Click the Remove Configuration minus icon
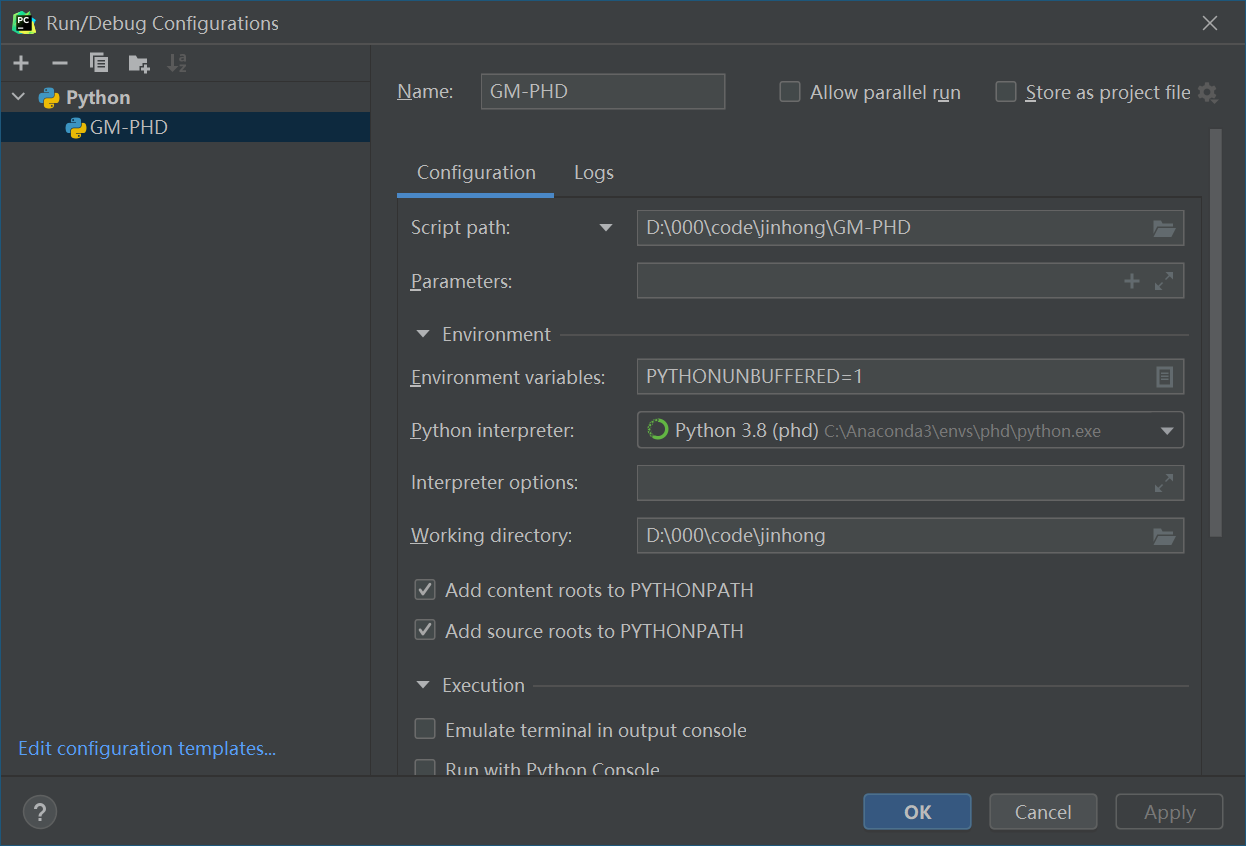 pos(60,63)
